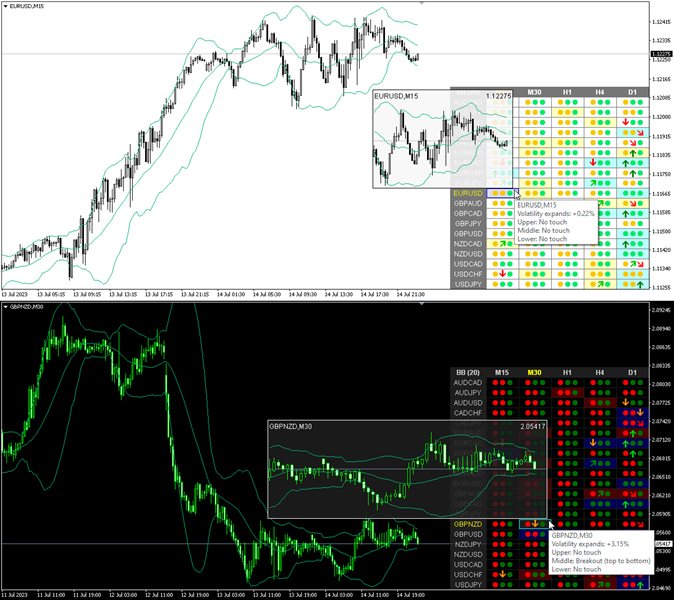Click 2.05417 price in GBPNZD mini chart

(533, 426)
